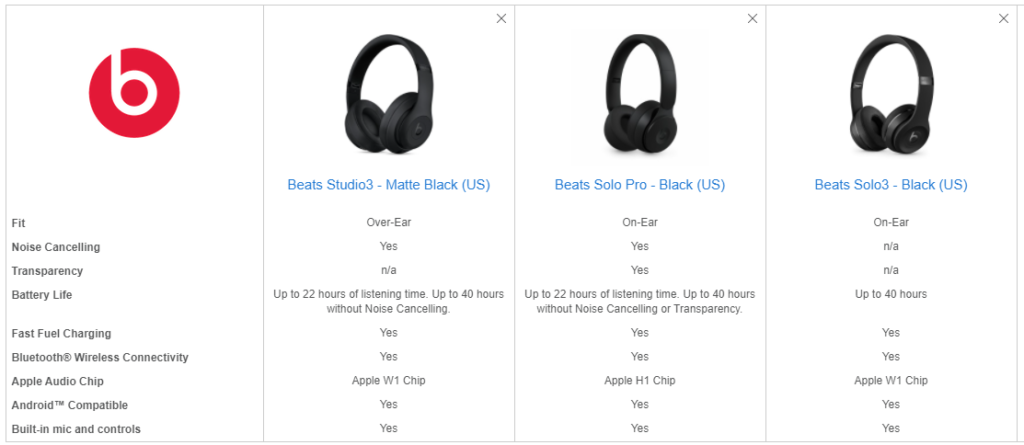The width and height of the screenshot is (1024, 445).
Task: Click the Beats Solo3 headphone image
Action: 891,95
